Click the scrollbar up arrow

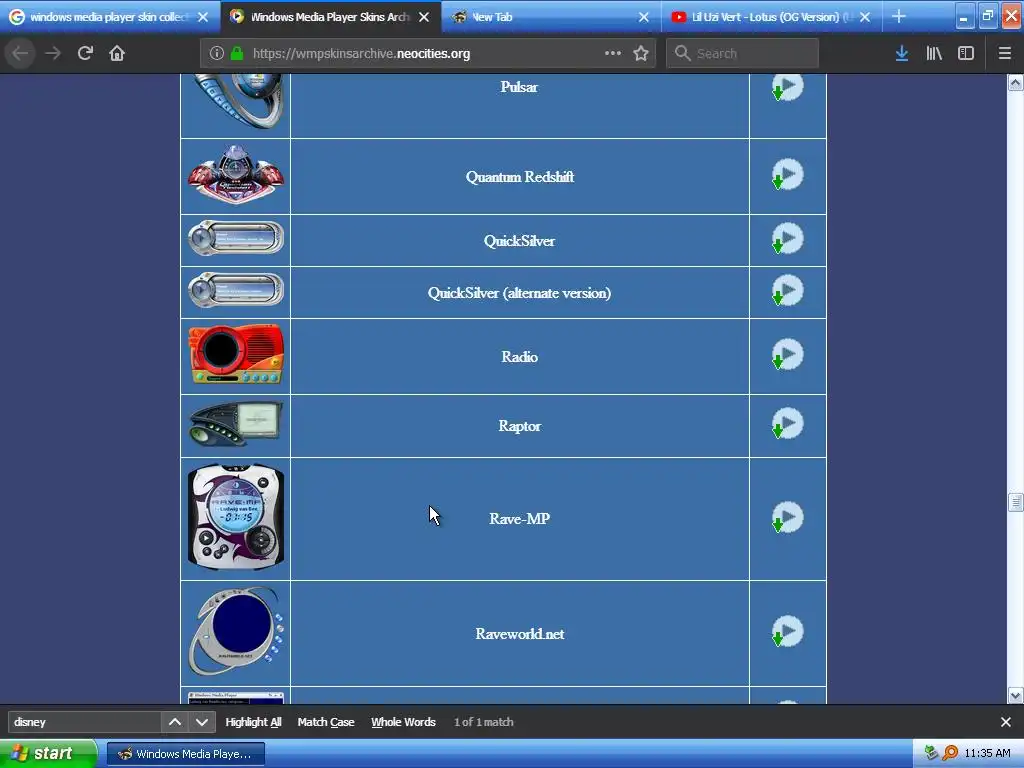coord(1015,82)
